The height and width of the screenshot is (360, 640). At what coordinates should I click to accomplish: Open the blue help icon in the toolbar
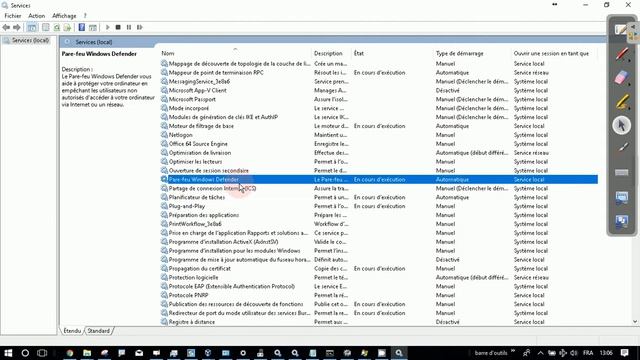click(x=82, y=27)
